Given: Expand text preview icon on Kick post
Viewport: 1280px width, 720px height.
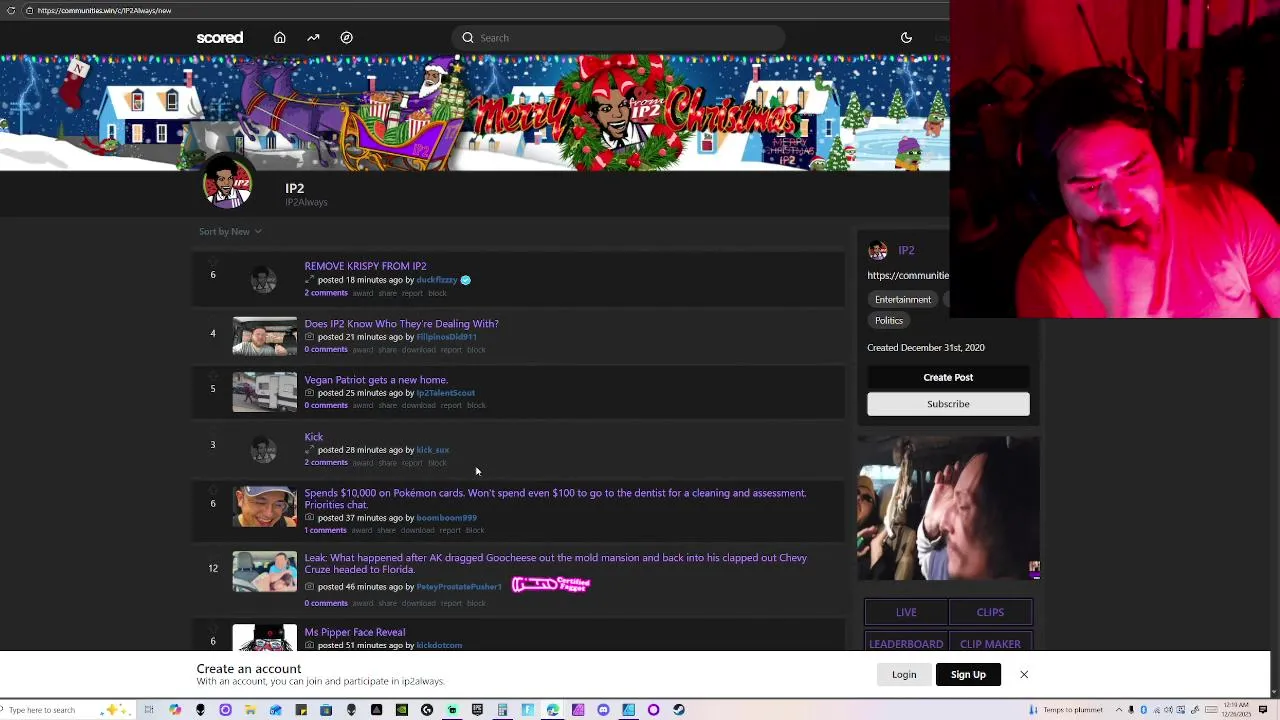Looking at the screenshot, I should coord(309,450).
